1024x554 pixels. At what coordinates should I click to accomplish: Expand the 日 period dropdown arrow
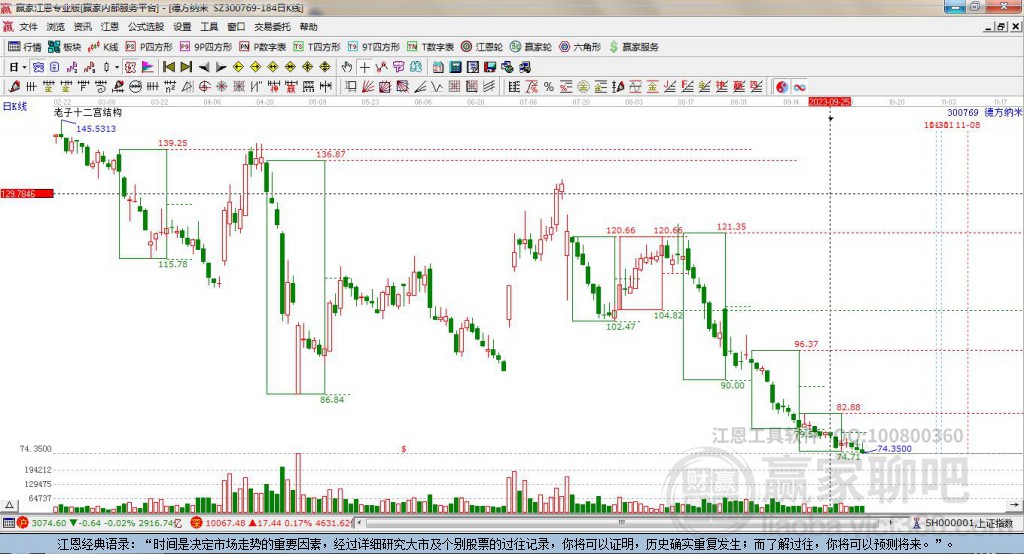[x=24, y=67]
